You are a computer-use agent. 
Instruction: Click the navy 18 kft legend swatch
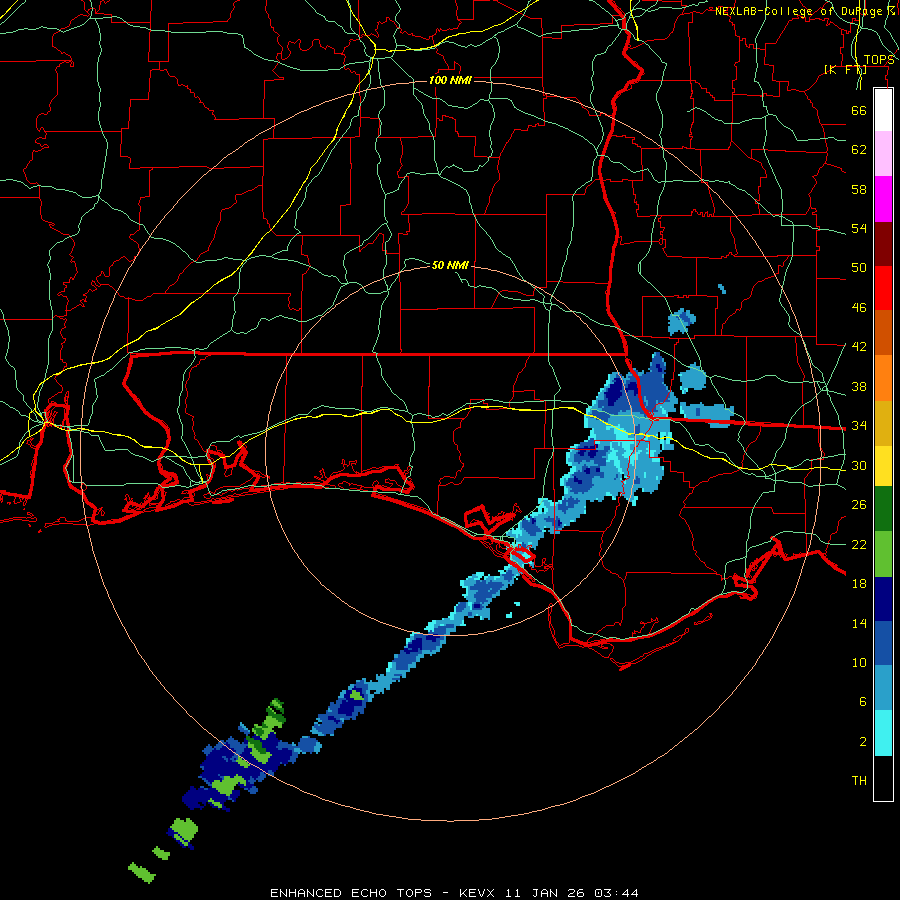[883, 599]
